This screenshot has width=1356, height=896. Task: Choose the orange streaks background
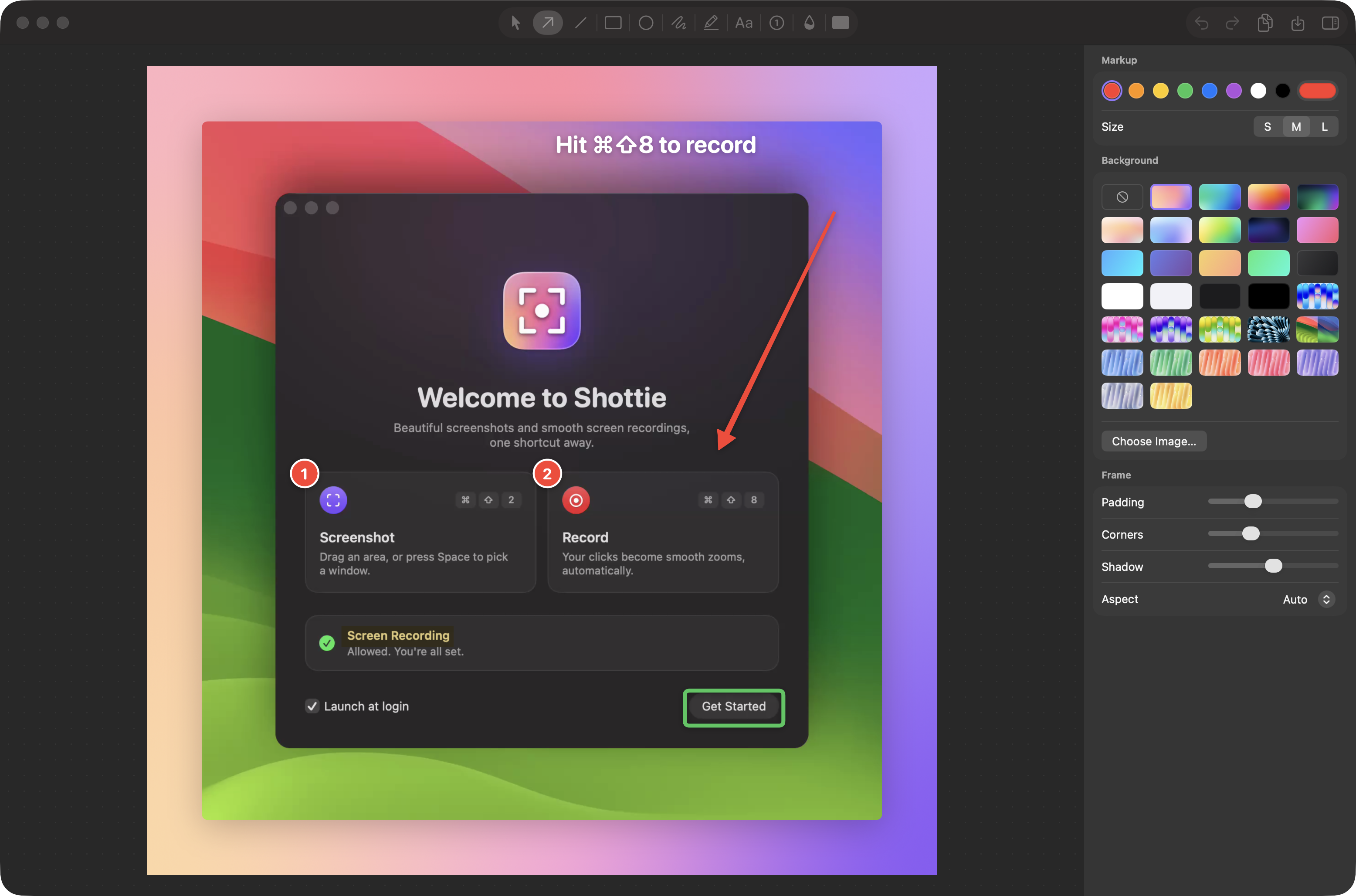tap(1220, 363)
